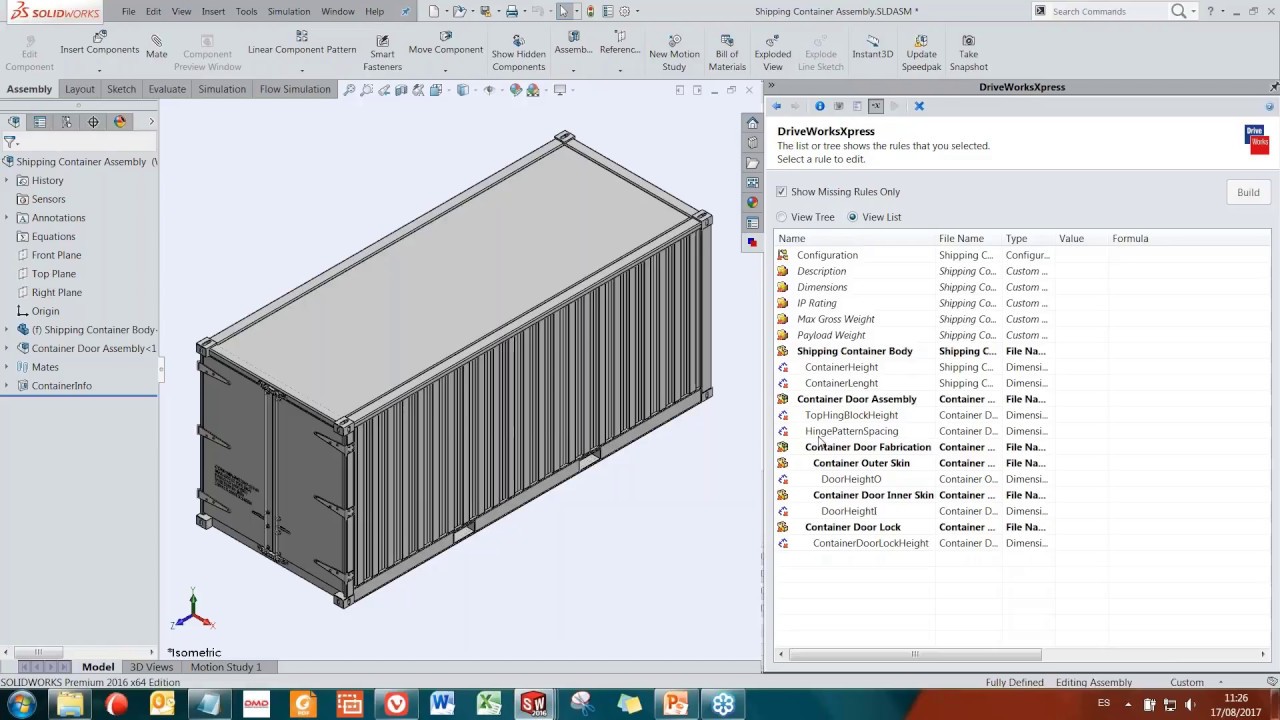Image resolution: width=1280 pixels, height=720 pixels.
Task: Open the Move Component dropdown arrow
Action: [x=445, y=69]
